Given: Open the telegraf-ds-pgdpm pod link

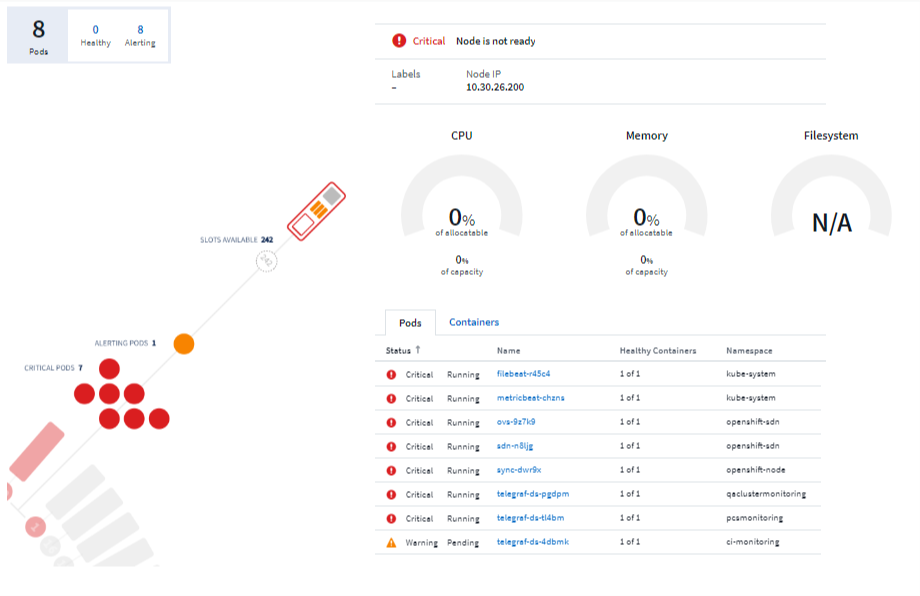Looking at the screenshot, I should 533,494.
